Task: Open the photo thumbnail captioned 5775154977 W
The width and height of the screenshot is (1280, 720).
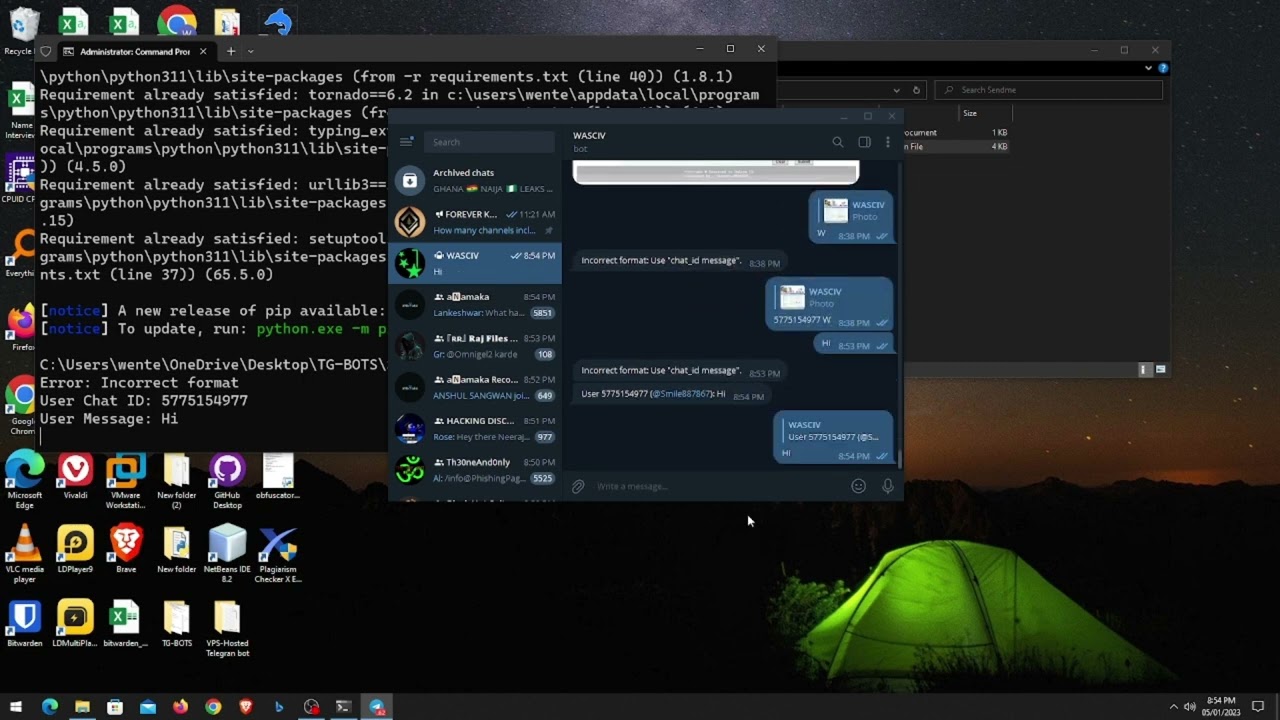Action: point(792,297)
